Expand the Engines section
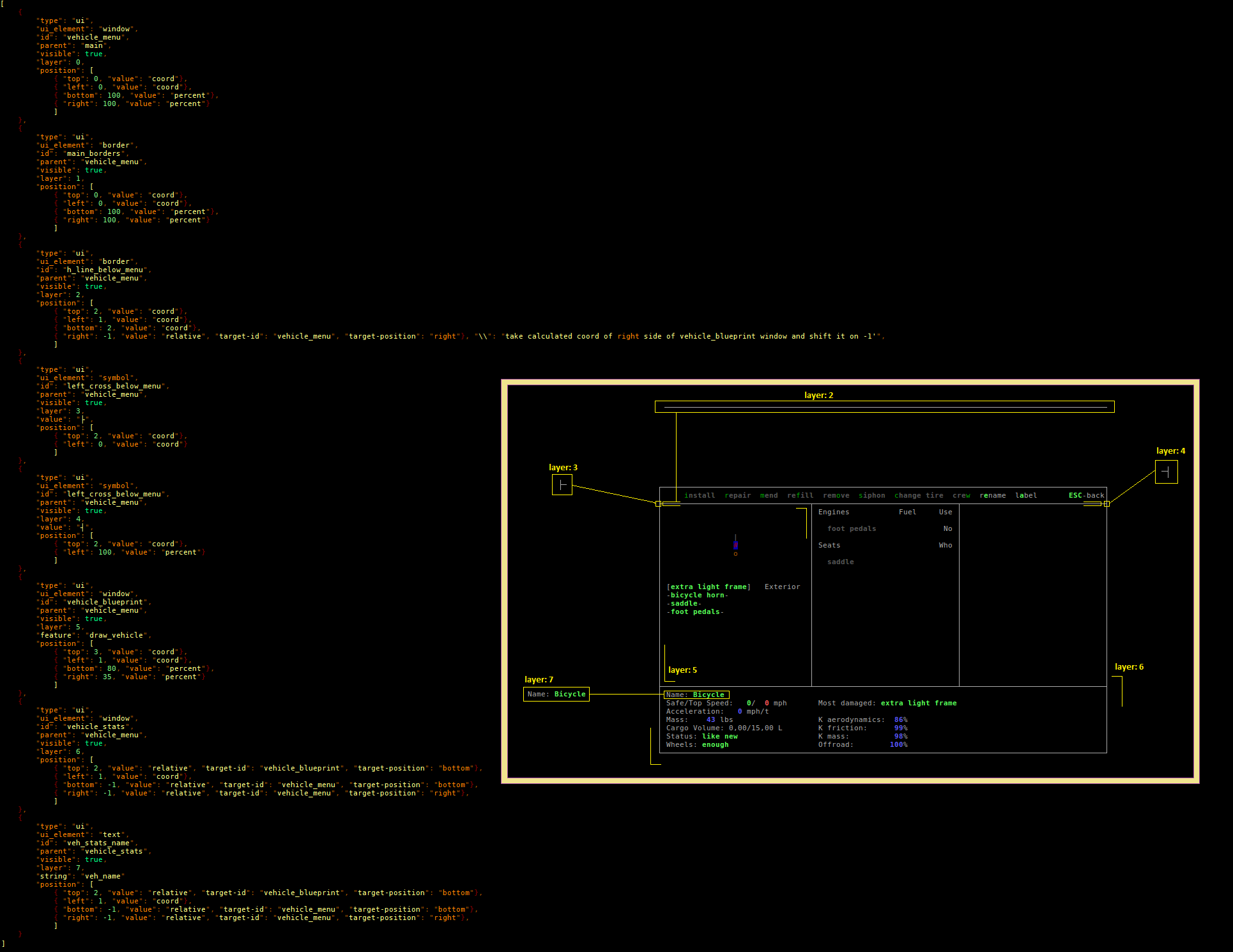The width and height of the screenshot is (1233, 952). (x=833, y=512)
